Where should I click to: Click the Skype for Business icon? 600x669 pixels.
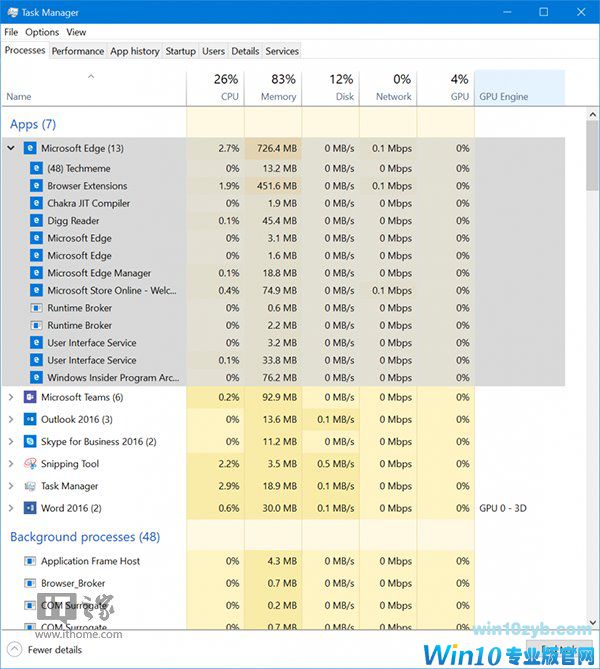click(x=30, y=441)
